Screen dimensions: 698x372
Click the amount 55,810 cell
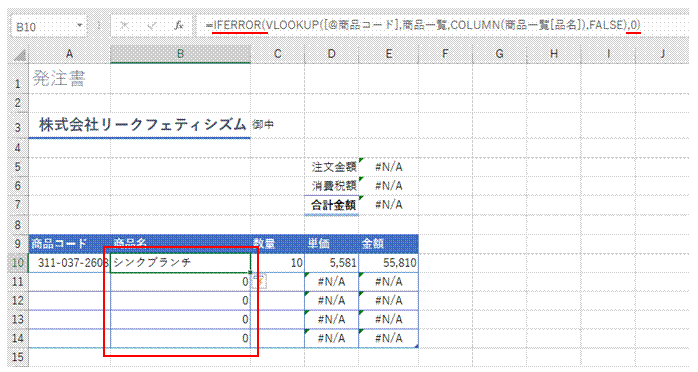click(x=388, y=263)
